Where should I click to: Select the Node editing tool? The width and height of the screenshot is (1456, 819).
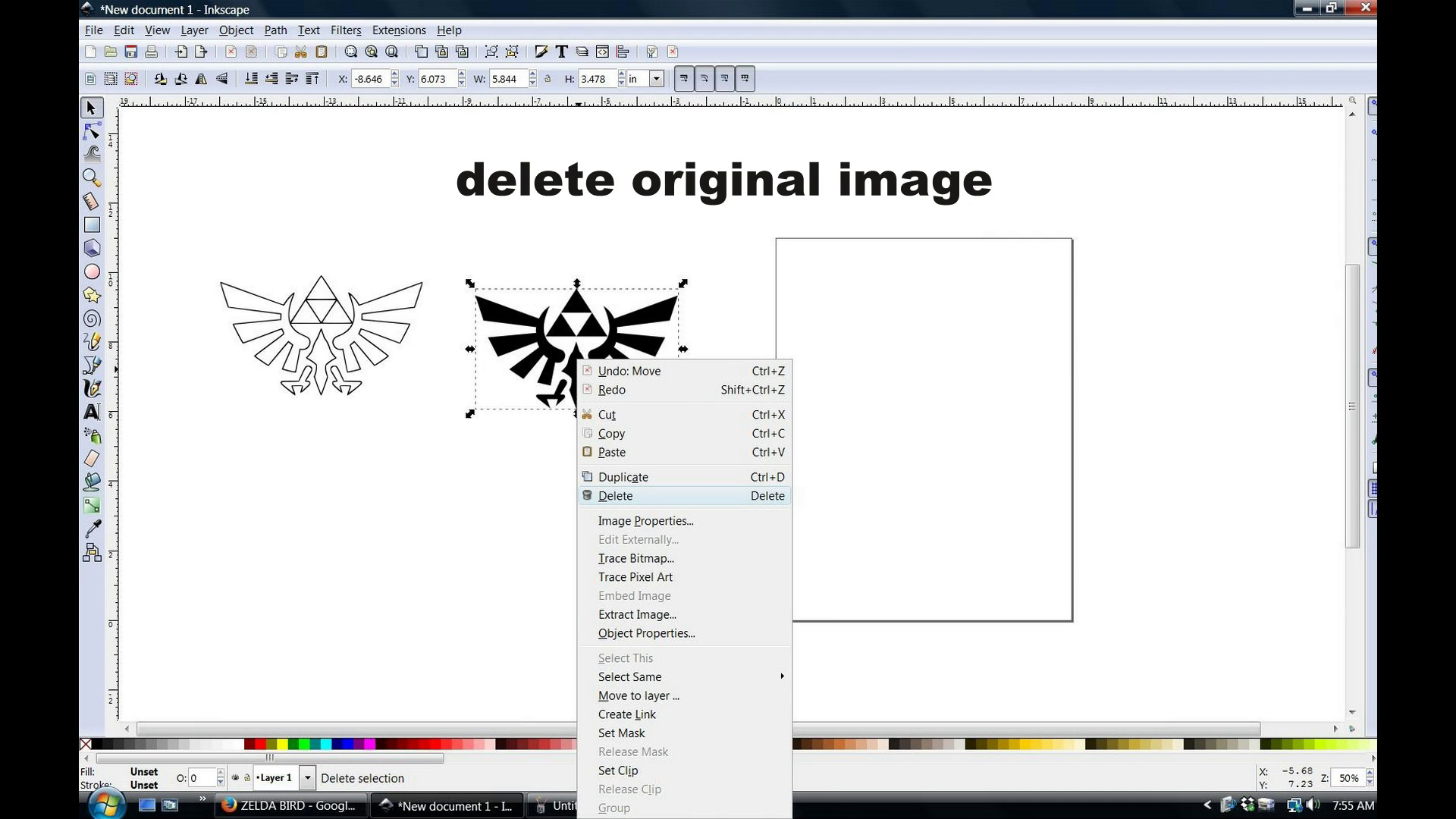click(92, 131)
